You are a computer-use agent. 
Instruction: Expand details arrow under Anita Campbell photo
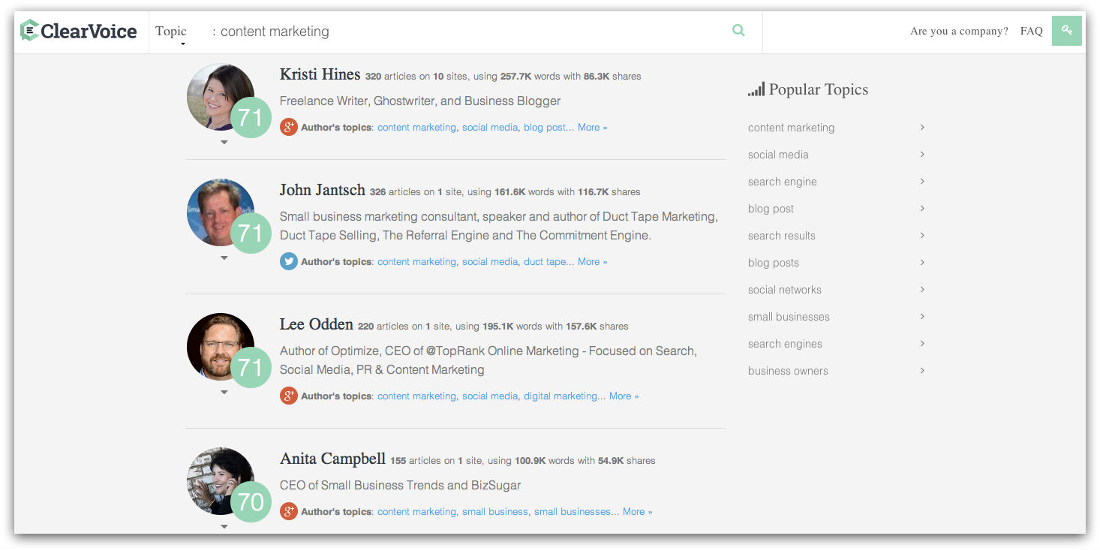point(224,527)
